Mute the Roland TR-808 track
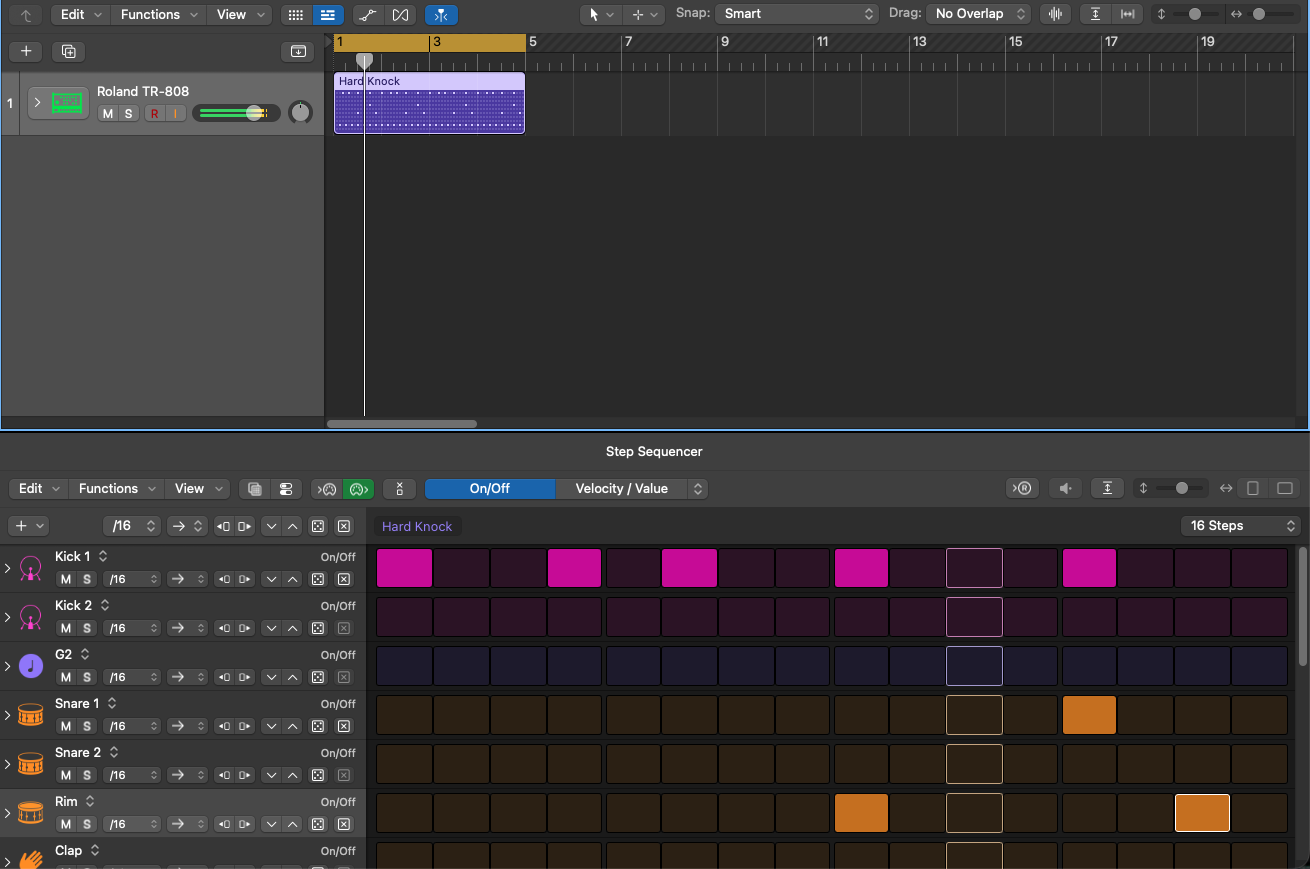The image size is (1310, 869). pyautogui.click(x=108, y=114)
